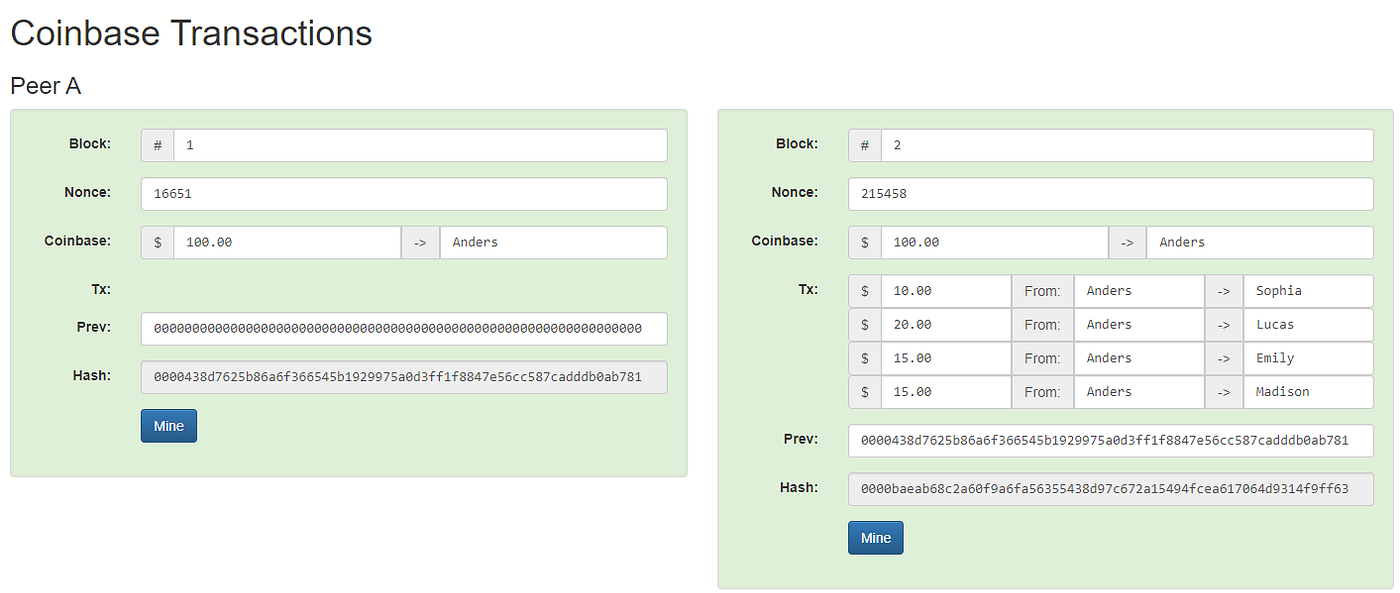Edit Block 1 coinbase amount 100.00

(x=288, y=242)
